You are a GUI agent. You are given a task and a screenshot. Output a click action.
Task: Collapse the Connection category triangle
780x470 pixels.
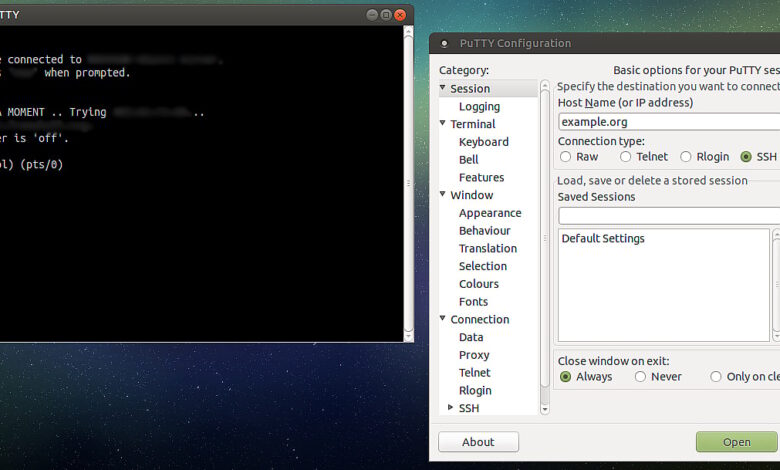pyautogui.click(x=442, y=318)
